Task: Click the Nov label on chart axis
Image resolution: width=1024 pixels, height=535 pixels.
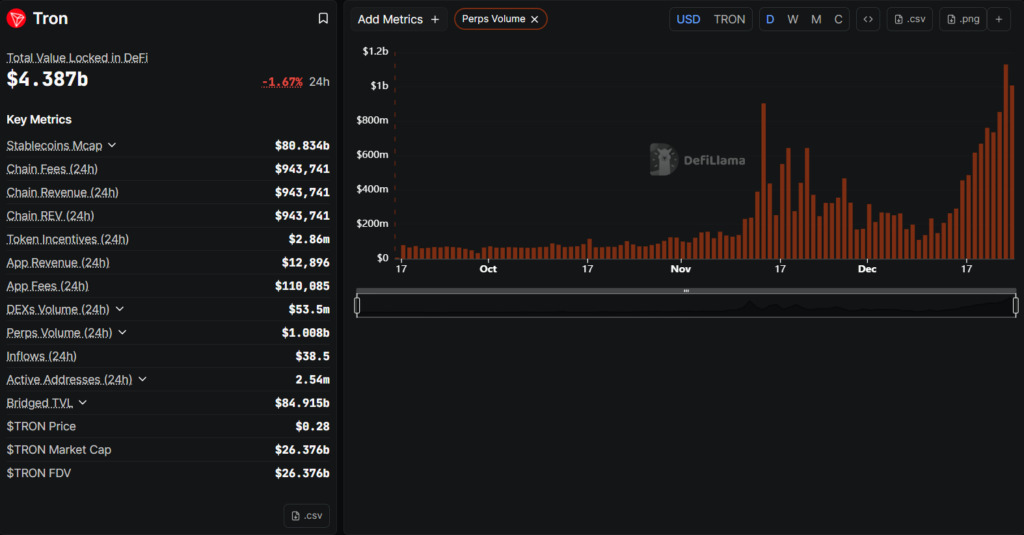Action: (x=680, y=269)
